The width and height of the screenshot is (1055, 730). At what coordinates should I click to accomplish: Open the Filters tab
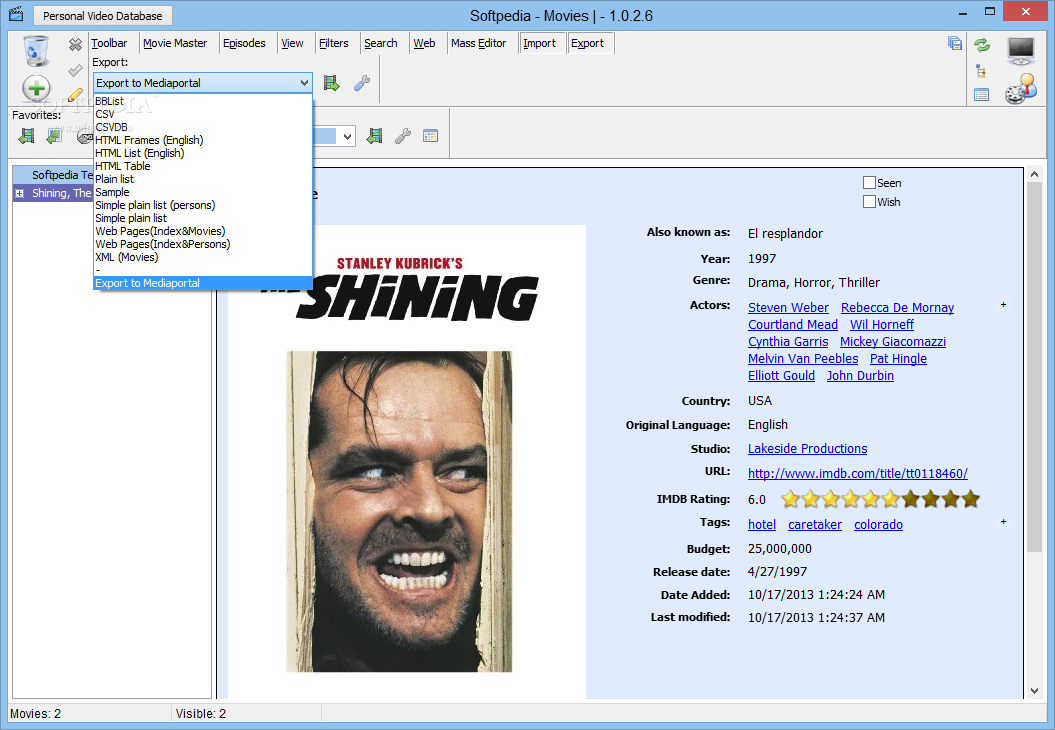334,43
